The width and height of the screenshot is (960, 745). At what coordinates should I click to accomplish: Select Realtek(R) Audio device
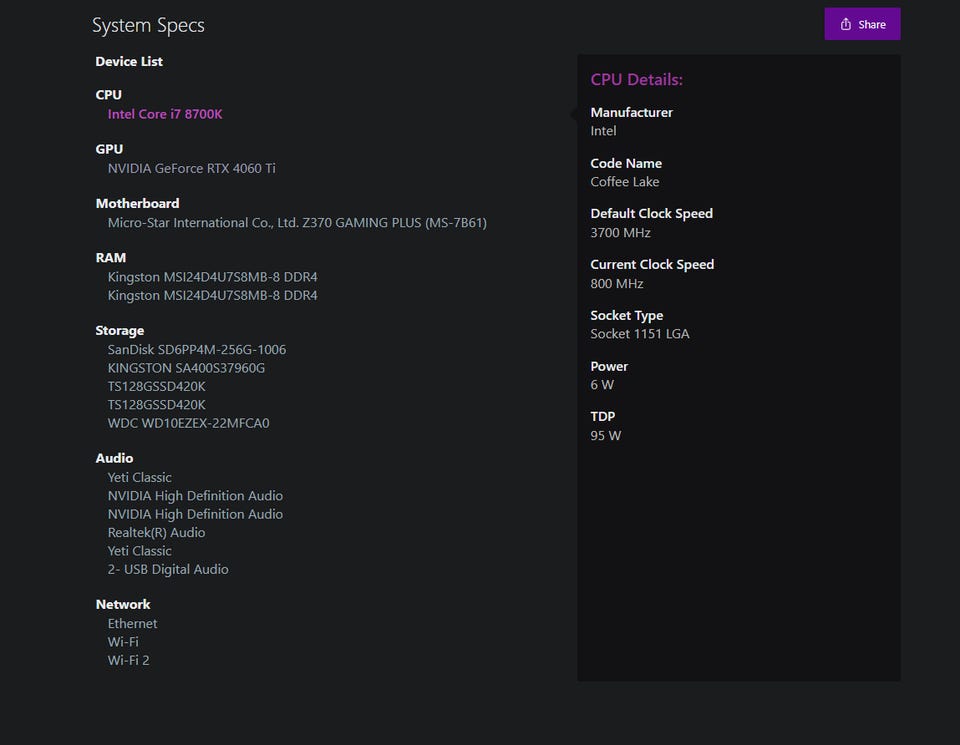pyautogui.click(x=156, y=533)
